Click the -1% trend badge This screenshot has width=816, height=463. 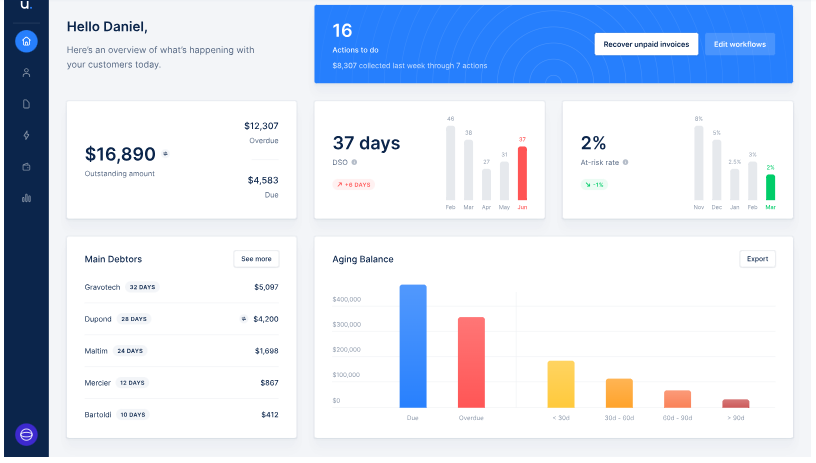[594, 185]
